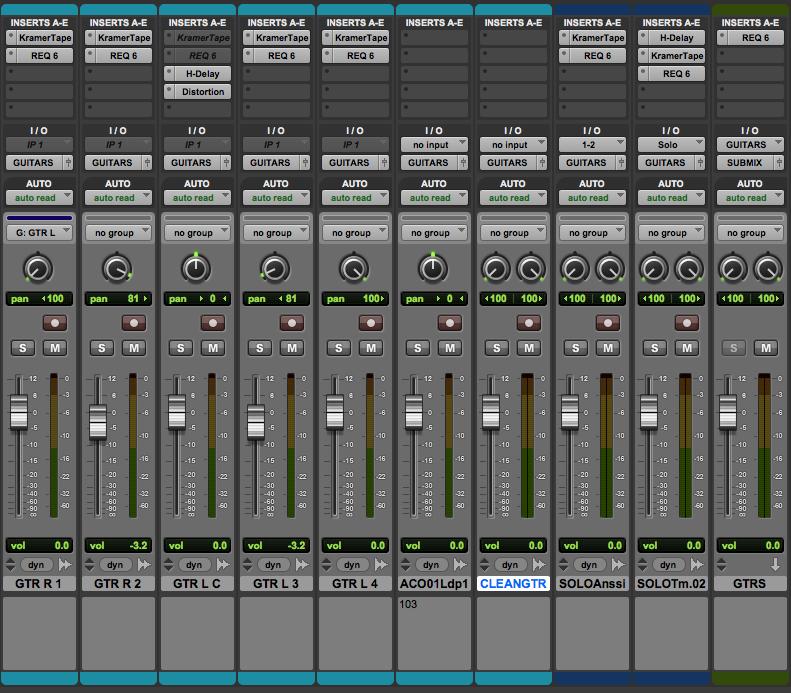
Task: Solo the CLEANGTR track
Action: (x=496, y=348)
